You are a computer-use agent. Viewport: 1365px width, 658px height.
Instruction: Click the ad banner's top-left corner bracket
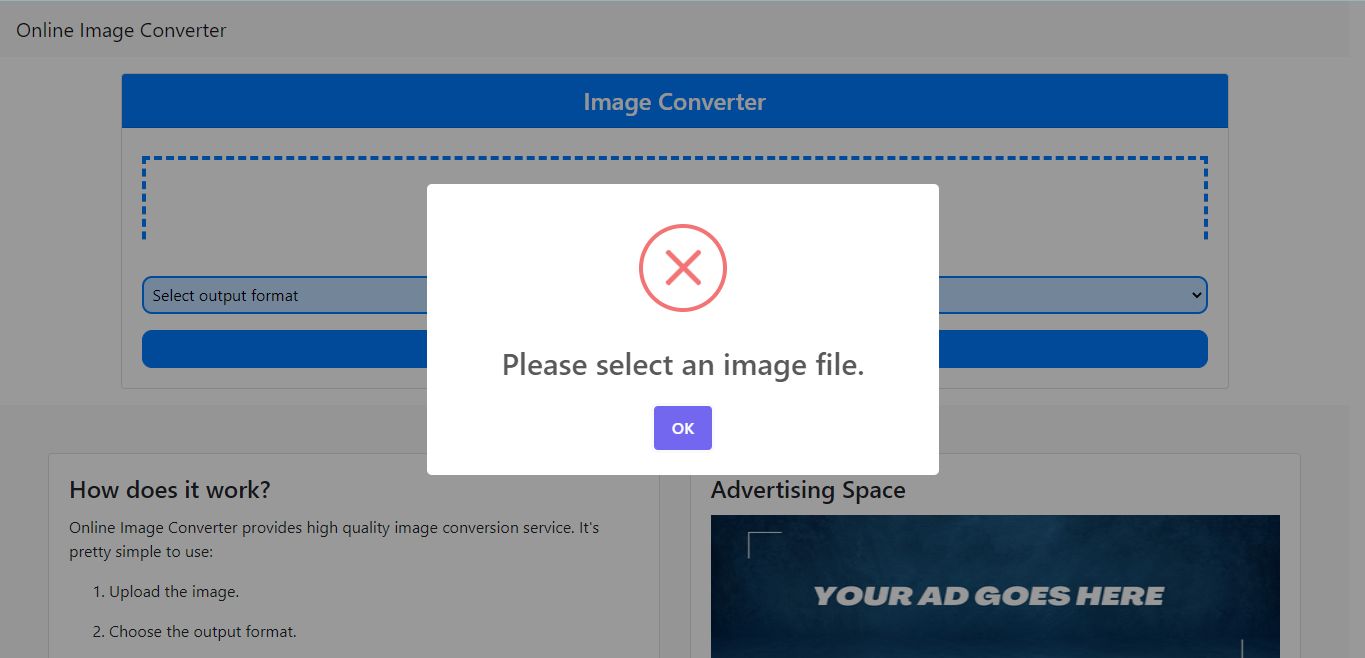[x=764, y=545]
